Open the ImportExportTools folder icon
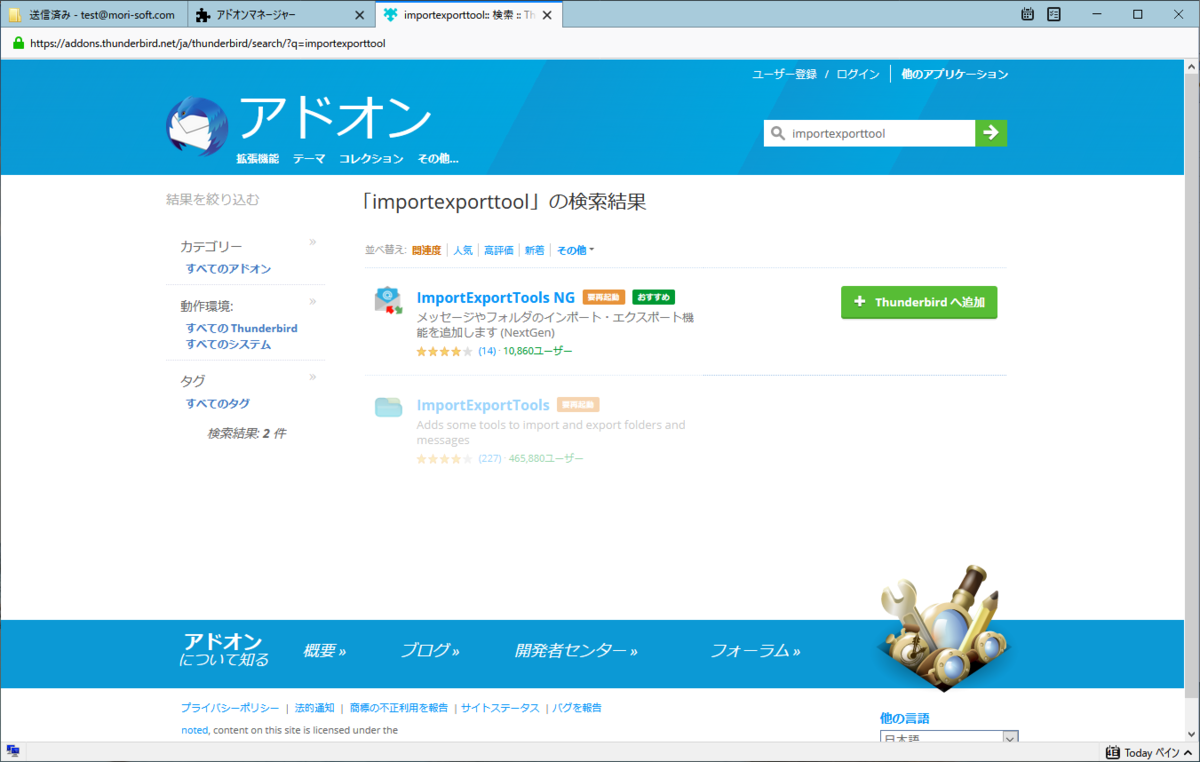 click(x=388, y=407)
